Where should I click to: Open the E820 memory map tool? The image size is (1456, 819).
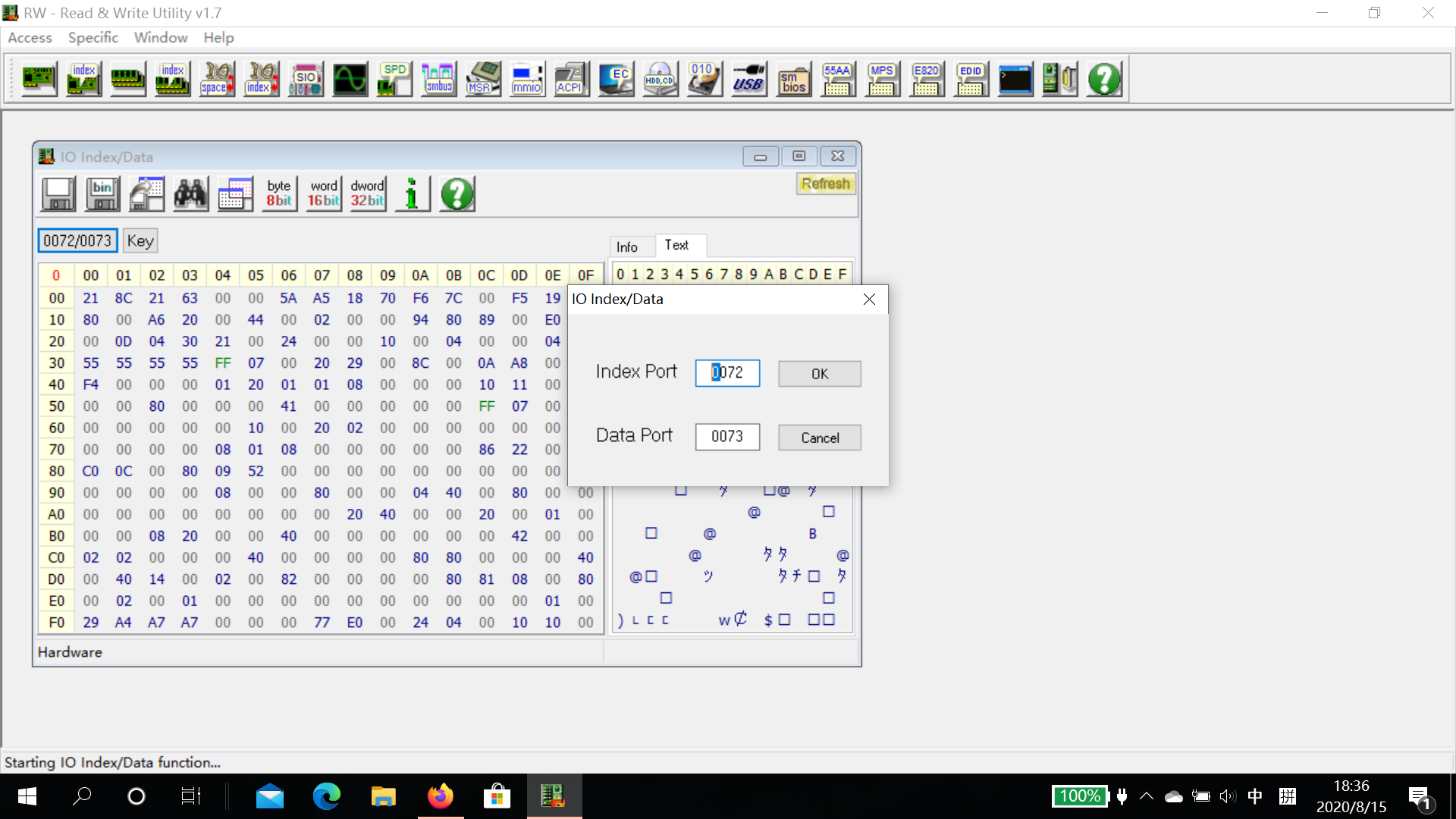click(926, 79)
